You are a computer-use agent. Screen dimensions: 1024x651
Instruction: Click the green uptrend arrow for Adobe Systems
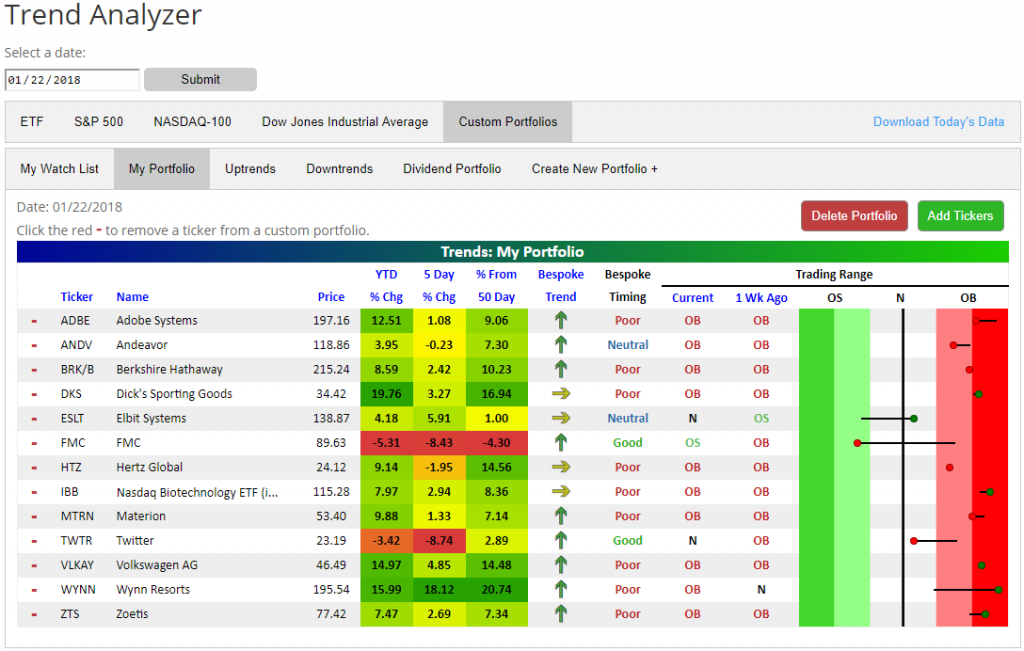[x=561, y=321]
